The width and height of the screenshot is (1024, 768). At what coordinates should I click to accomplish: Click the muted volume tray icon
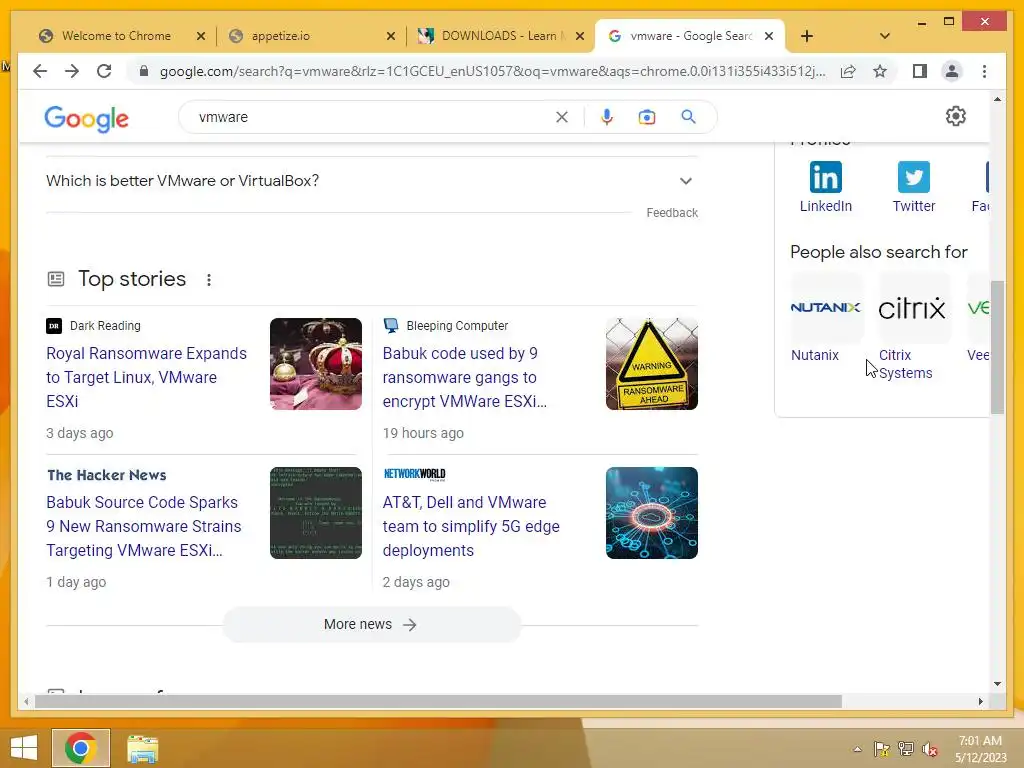coord(929,749)
